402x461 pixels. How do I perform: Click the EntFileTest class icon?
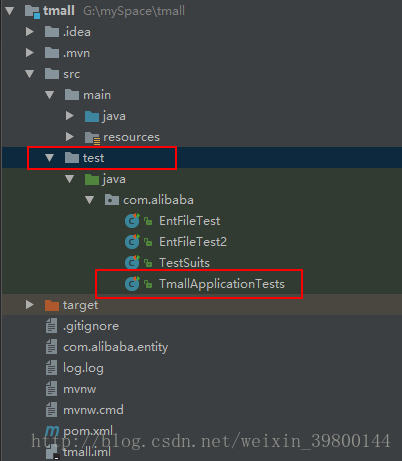click(132, 221)
